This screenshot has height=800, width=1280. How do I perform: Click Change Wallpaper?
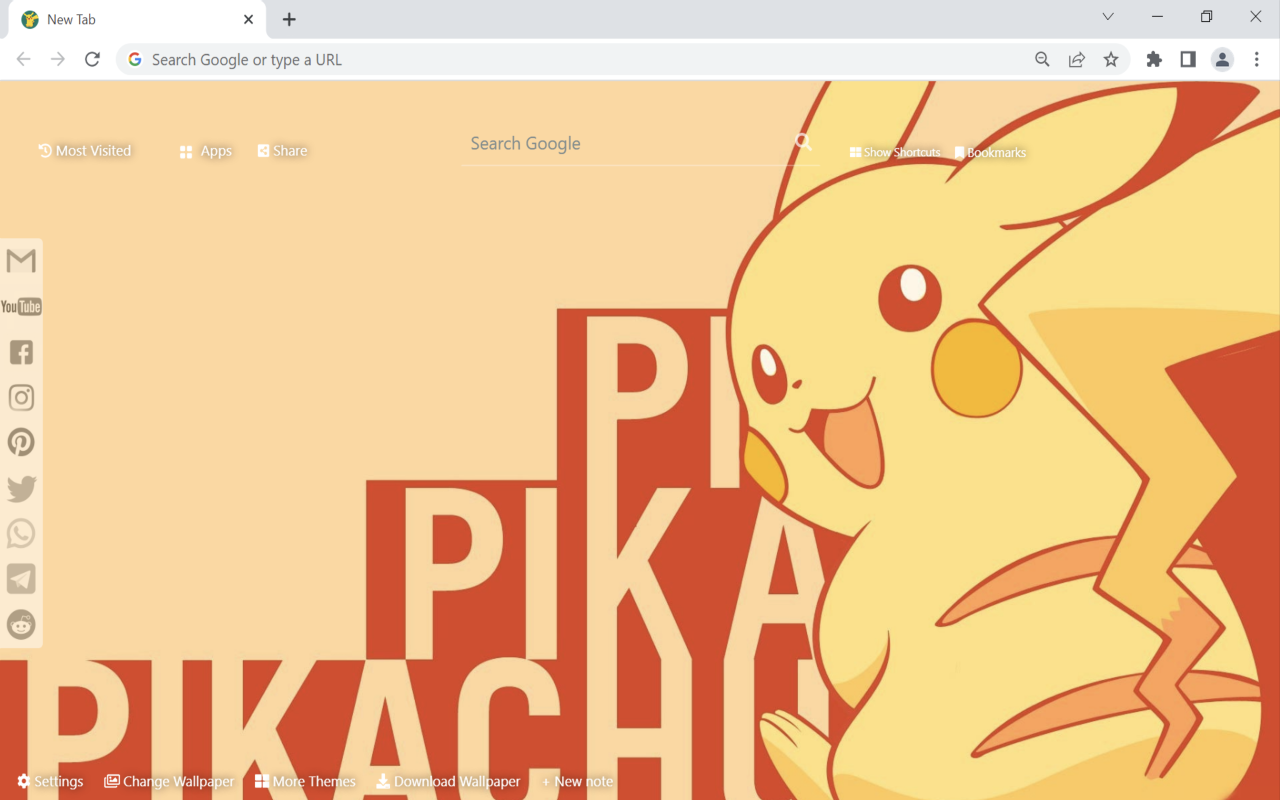[169, 781]
